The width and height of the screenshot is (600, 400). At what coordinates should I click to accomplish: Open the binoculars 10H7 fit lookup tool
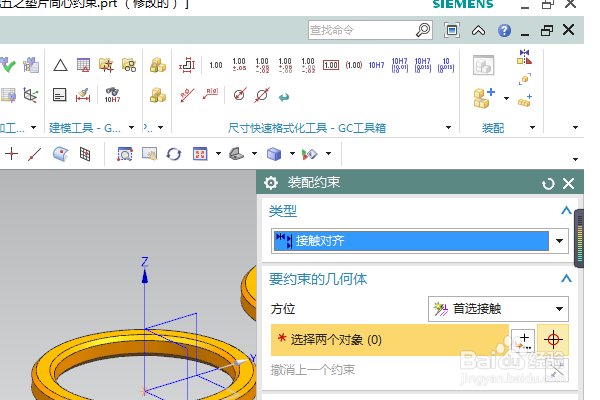[x=112, y=95]
